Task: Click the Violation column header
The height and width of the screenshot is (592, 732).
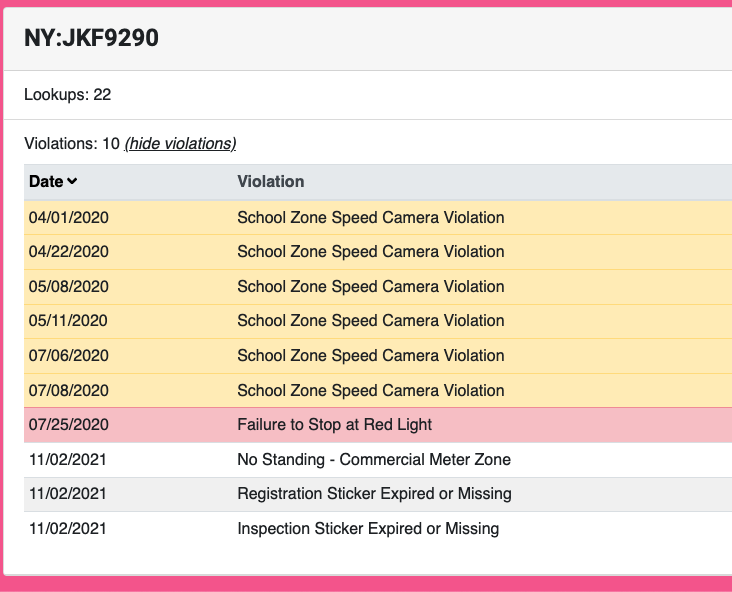Action: pyautogui.click(x=271, y=181)
